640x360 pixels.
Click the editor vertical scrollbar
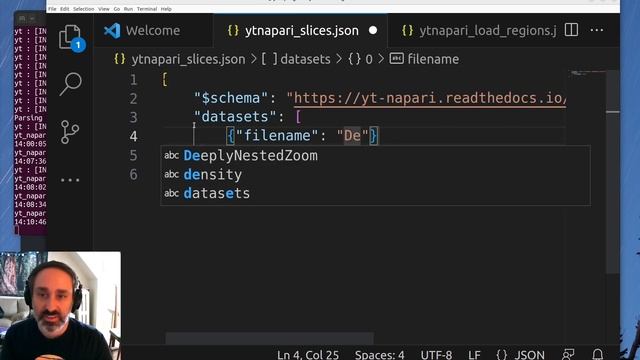tap(613, 171)
